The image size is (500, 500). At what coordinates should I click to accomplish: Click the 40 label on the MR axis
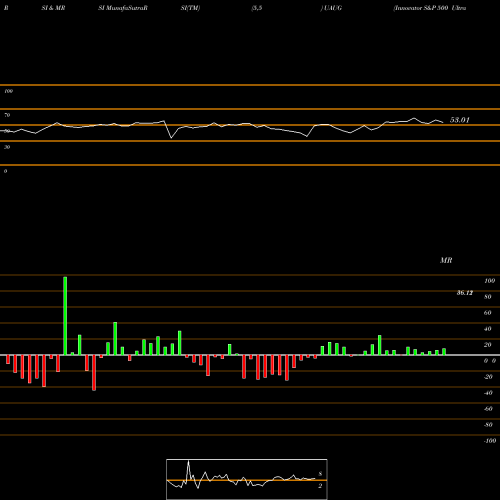pos(488,329)
